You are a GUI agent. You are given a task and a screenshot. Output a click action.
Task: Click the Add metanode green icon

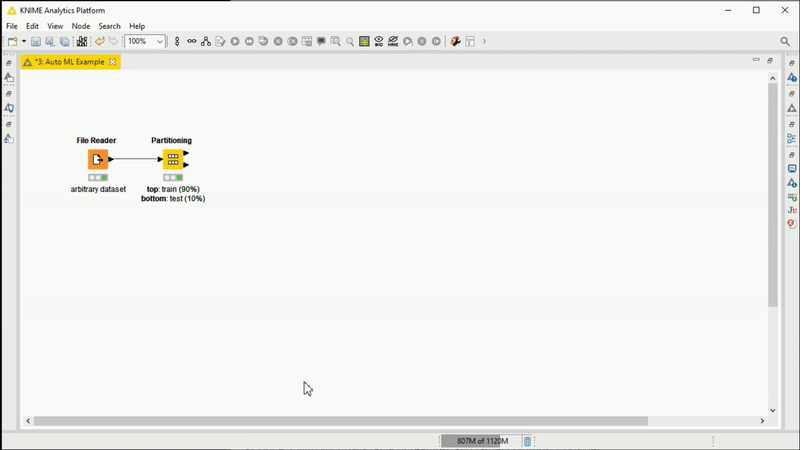pyautogui.click(x=364, y=41)
